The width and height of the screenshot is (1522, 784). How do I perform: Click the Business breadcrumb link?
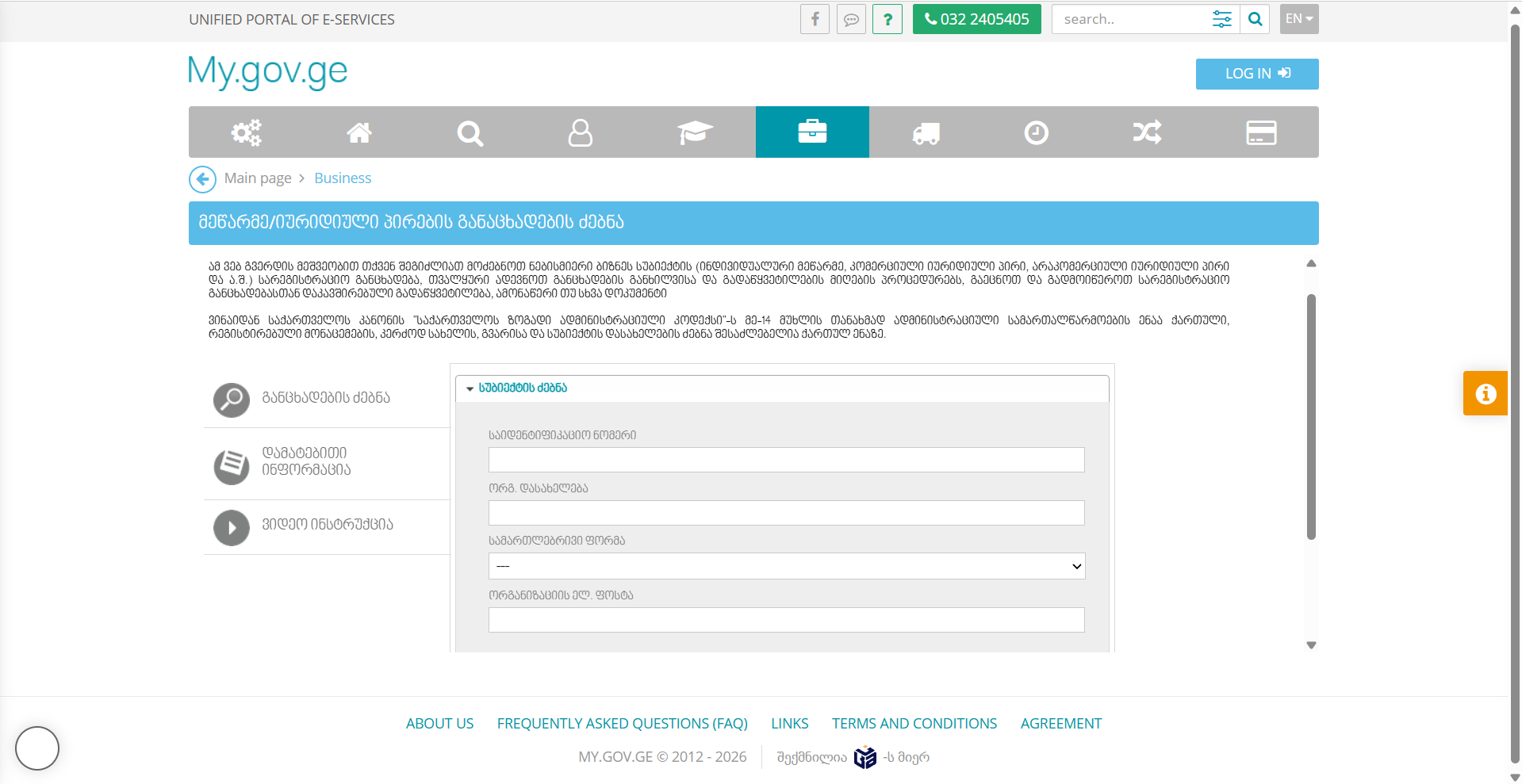pyautogui.click(x=343, y=178)
